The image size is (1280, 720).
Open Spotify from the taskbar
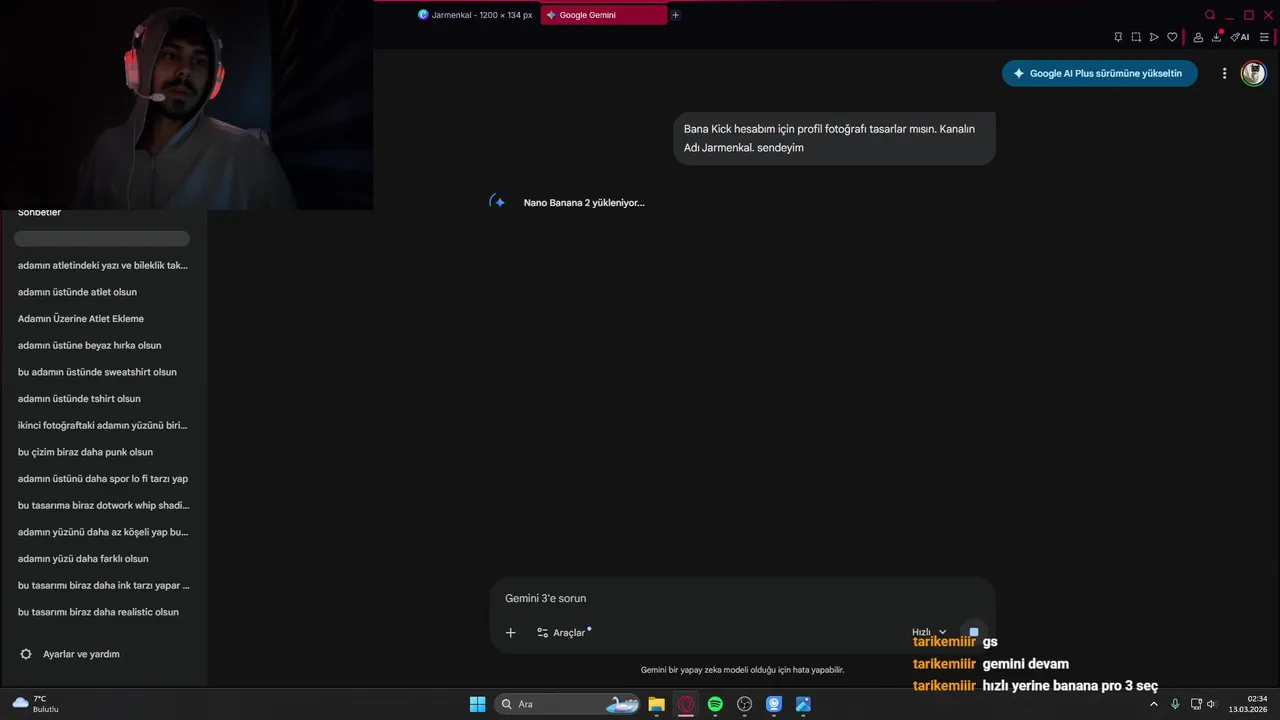pos(715,704)
